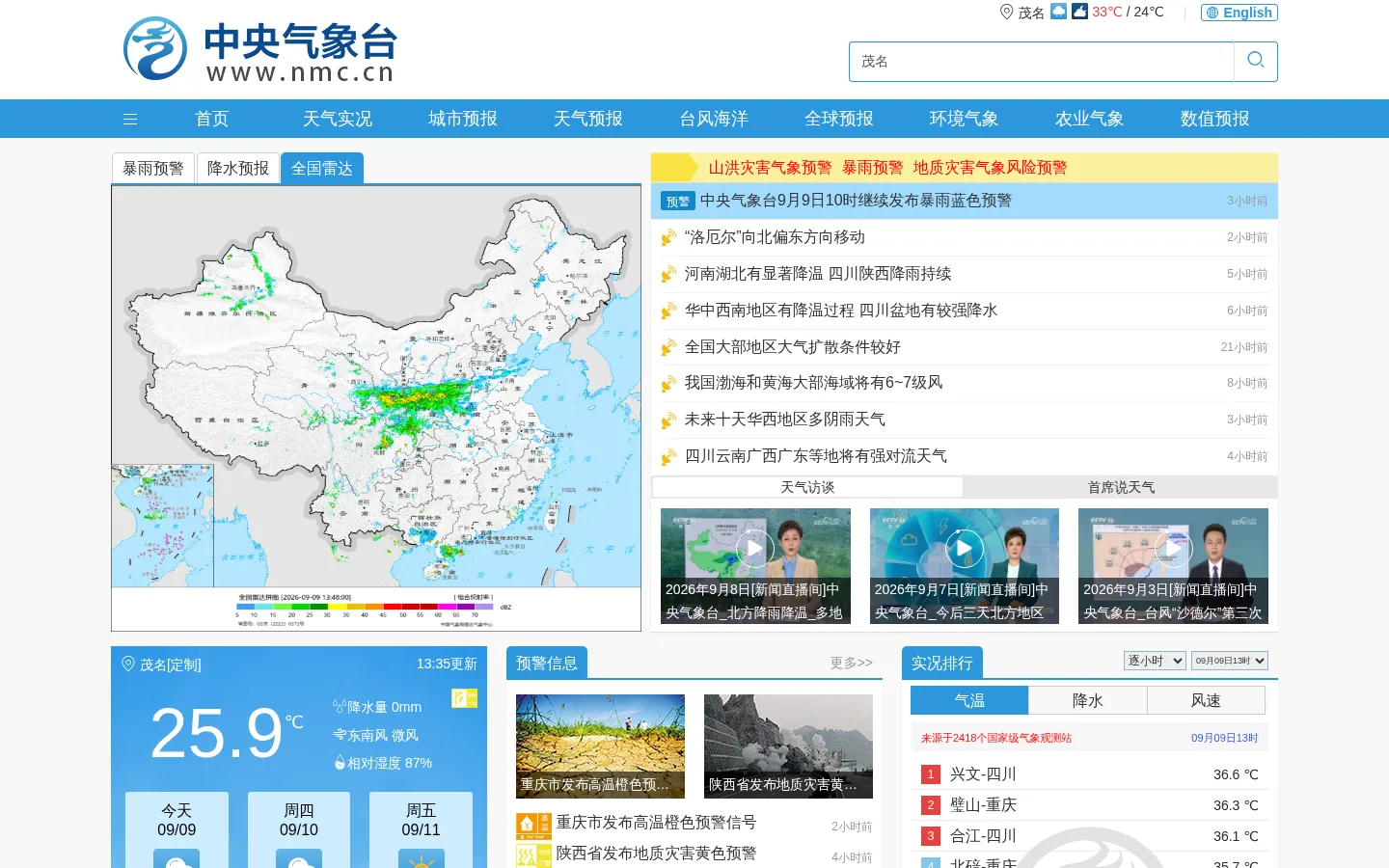Click the city search input field

coord(1042,62)
